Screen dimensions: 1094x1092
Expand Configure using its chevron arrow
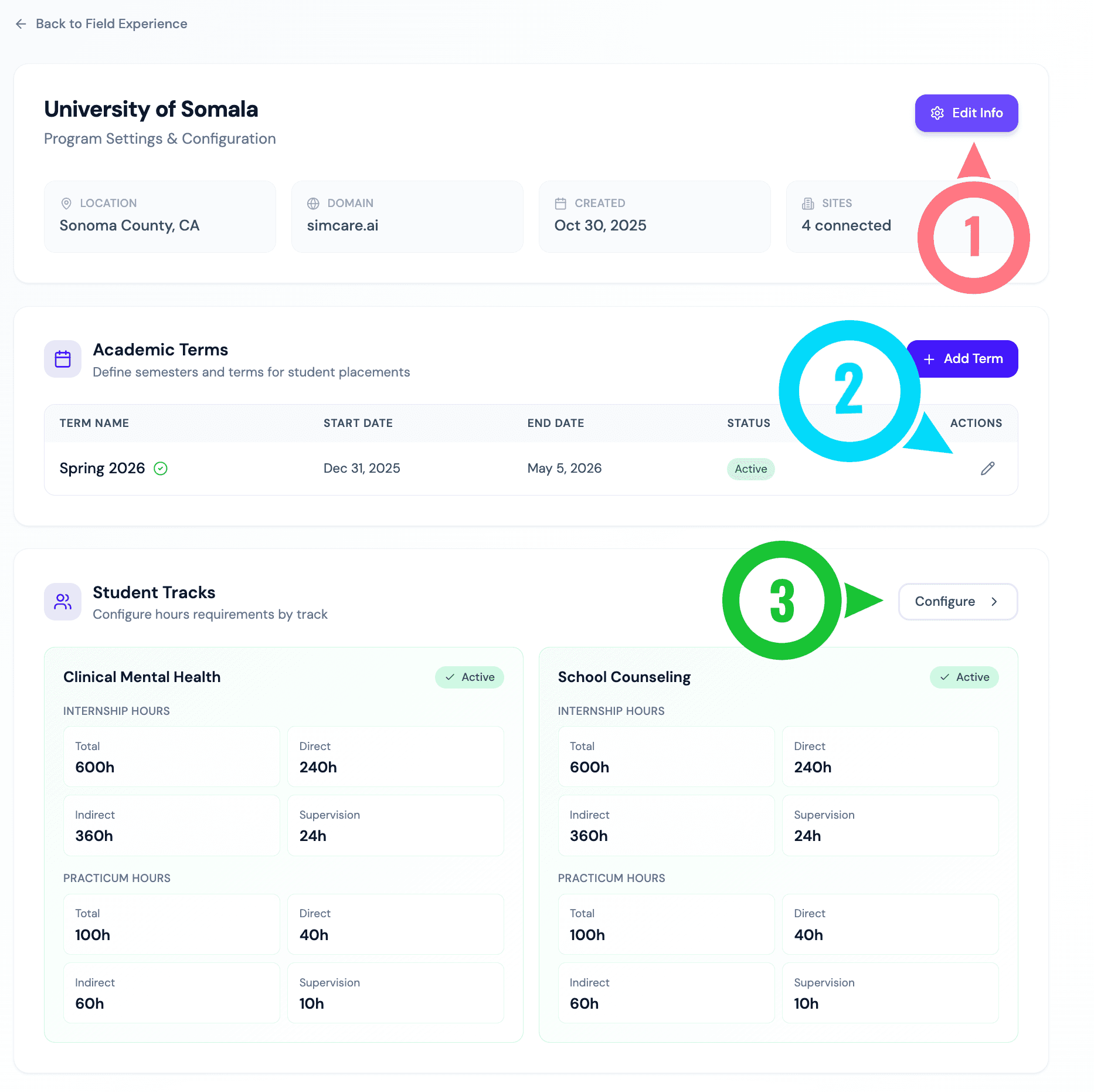click(x=995, y=601)
